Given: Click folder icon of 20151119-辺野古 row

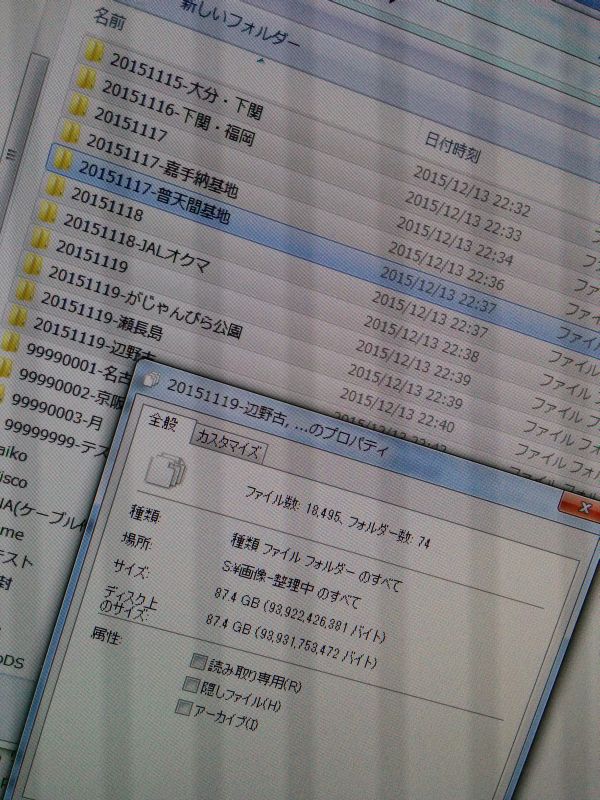Looking at the screenshot, I should 18,316.
